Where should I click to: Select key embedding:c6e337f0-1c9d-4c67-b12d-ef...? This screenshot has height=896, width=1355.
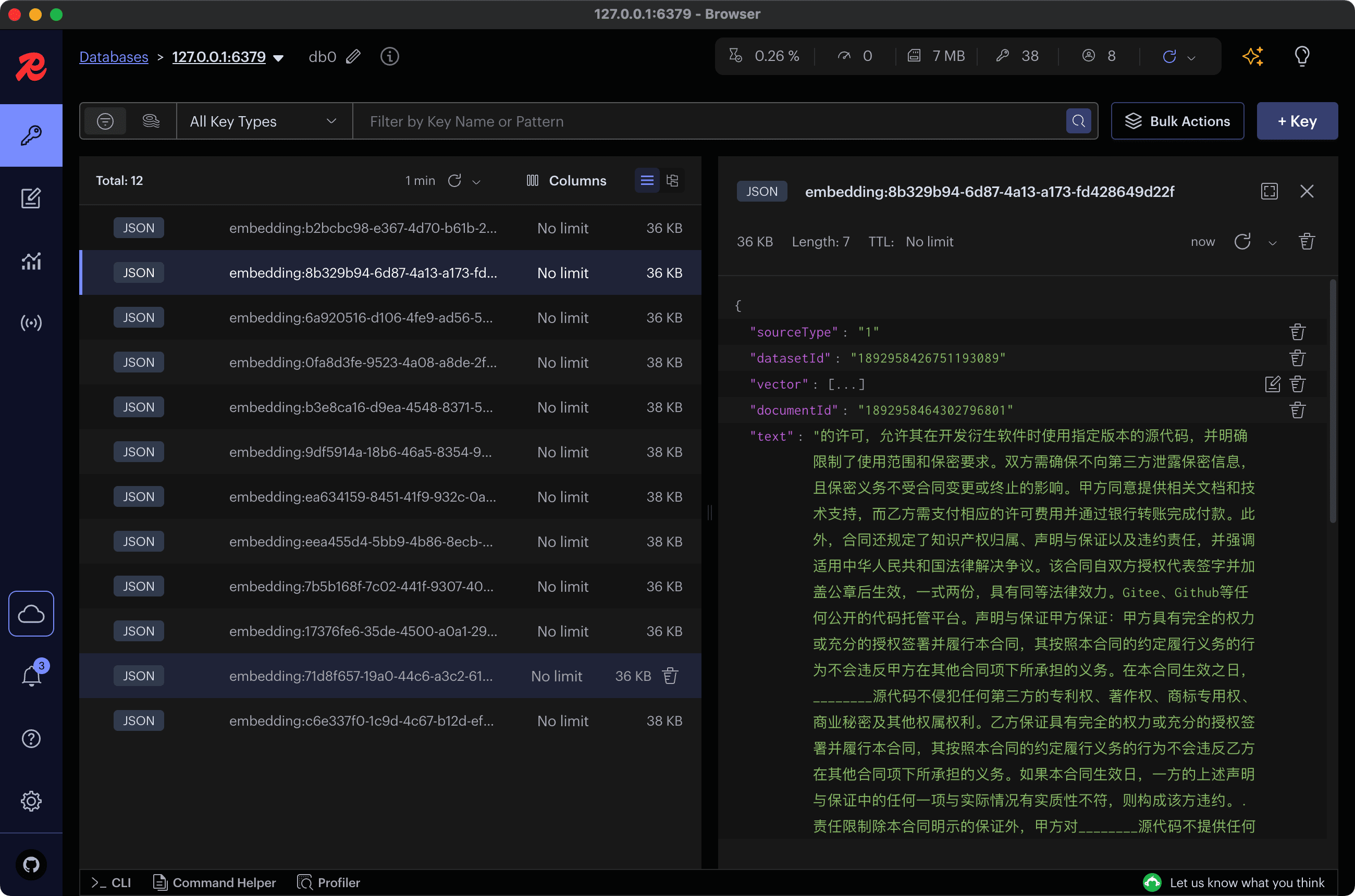[x=390, y=721]
